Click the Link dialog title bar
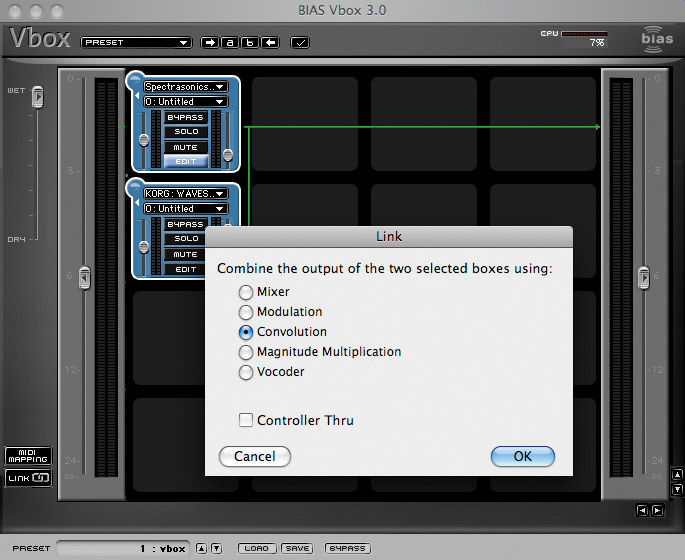 (389, 236)
